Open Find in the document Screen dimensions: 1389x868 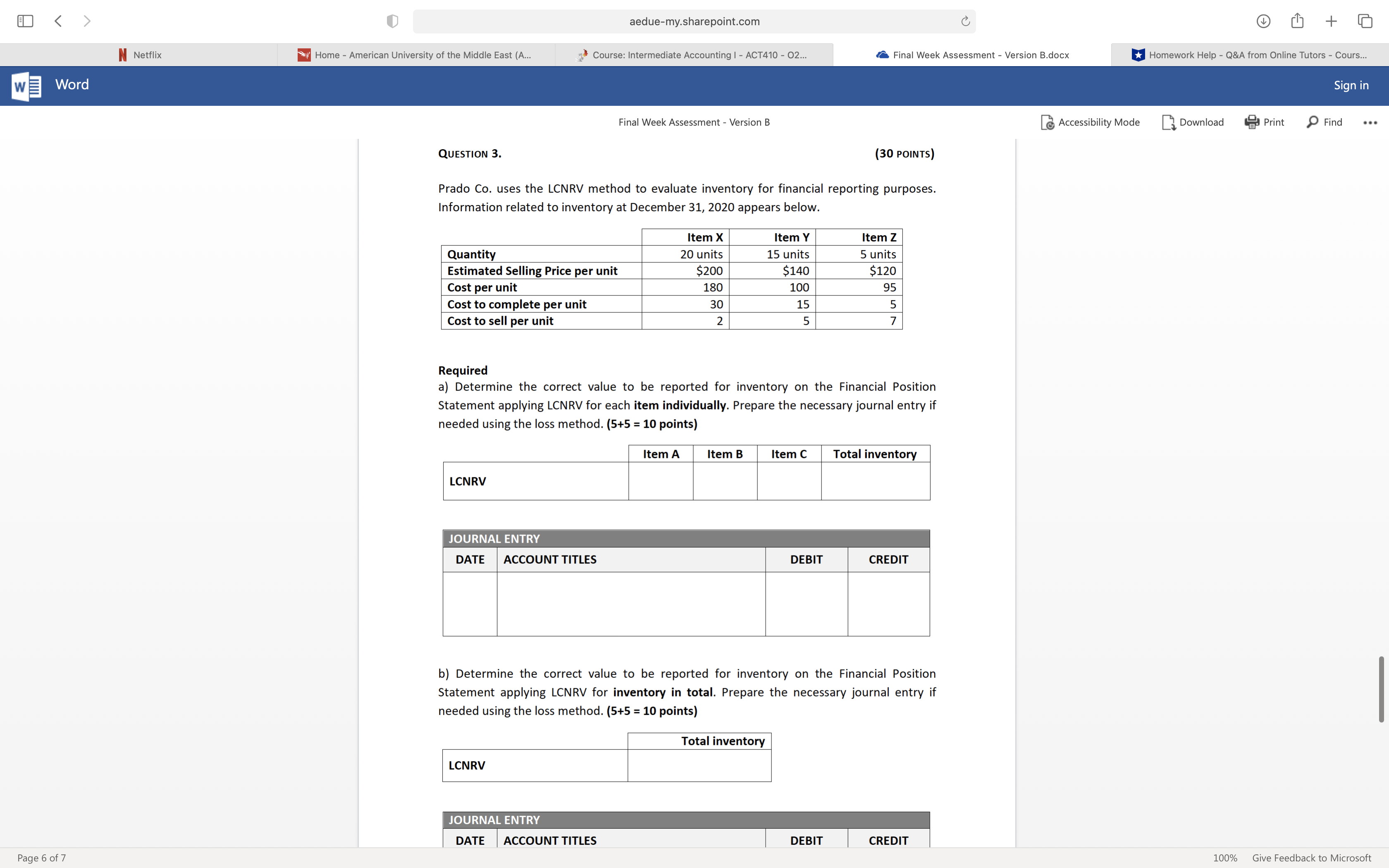click(1324, 122)
